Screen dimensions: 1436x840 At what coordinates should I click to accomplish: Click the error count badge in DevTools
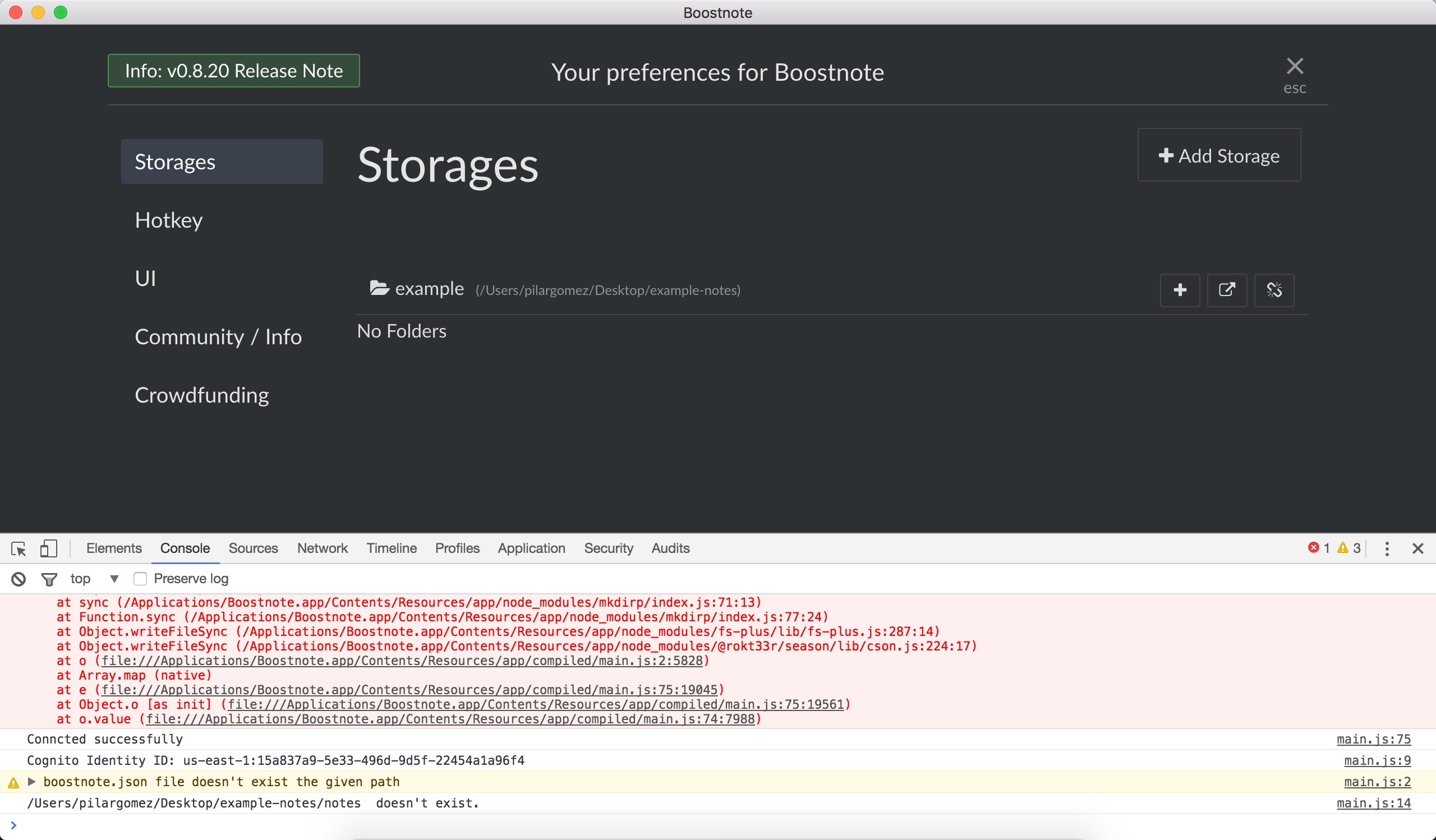pos(1319,548)
